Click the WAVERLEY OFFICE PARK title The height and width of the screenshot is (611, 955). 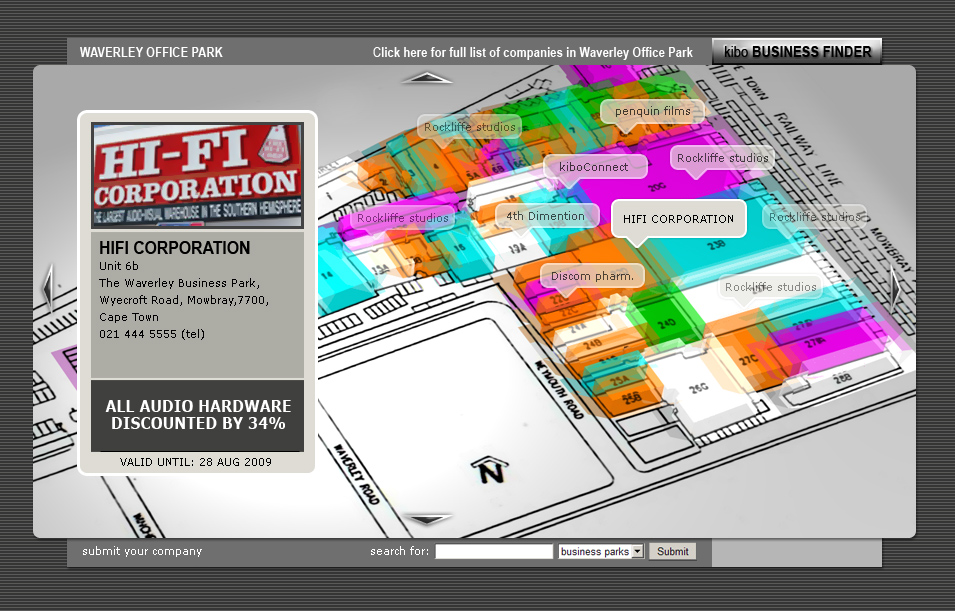151,52
